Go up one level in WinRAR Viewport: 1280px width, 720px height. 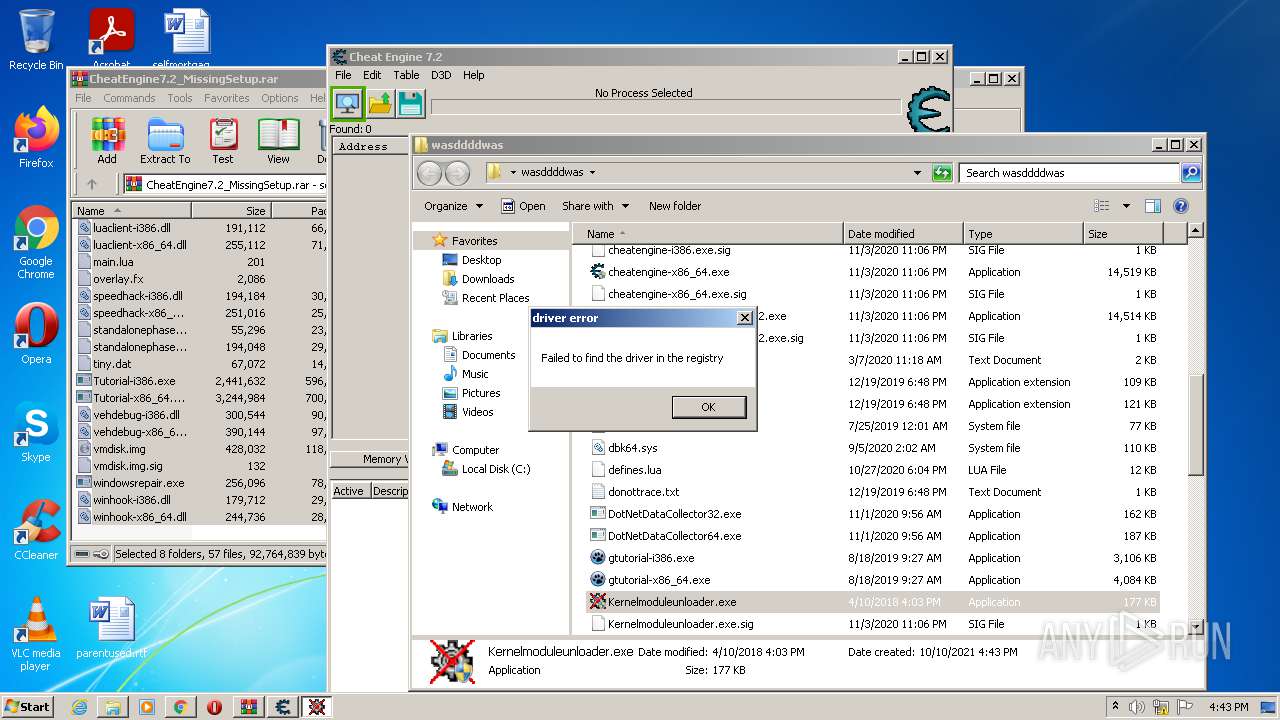(x=92, y=184)
